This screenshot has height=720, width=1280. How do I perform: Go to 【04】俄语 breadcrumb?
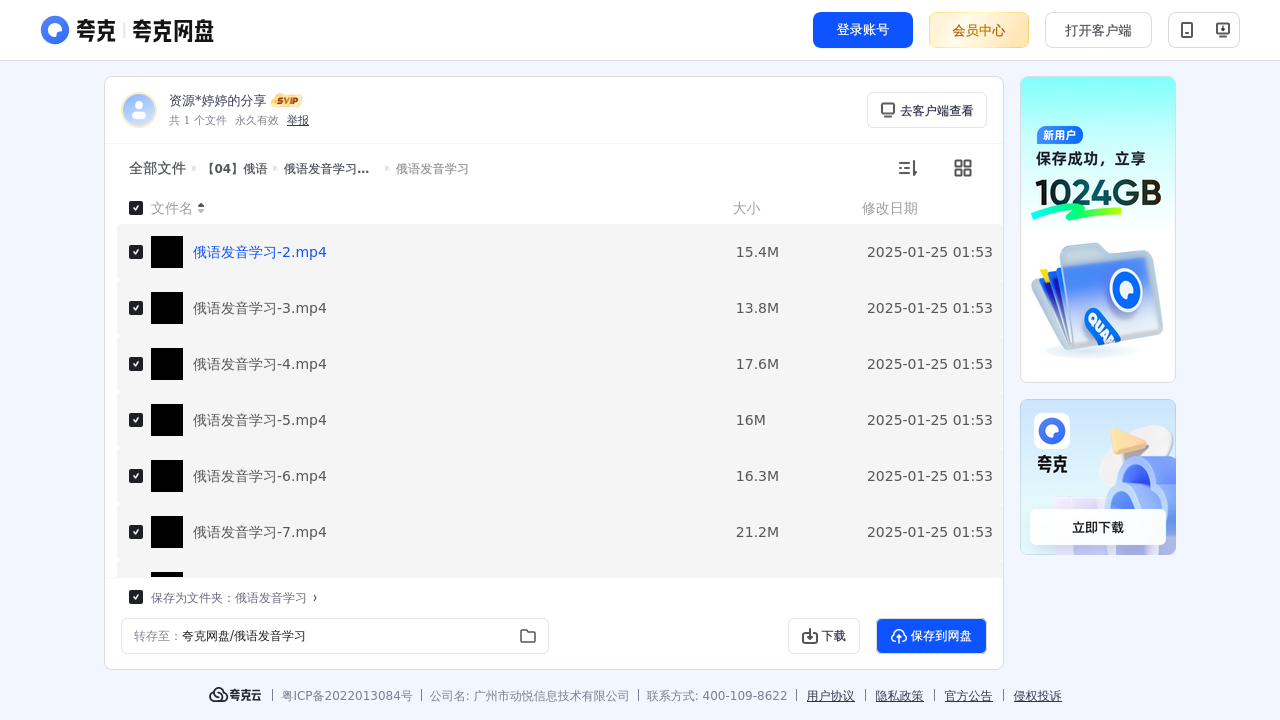click(x=235, y=168)
